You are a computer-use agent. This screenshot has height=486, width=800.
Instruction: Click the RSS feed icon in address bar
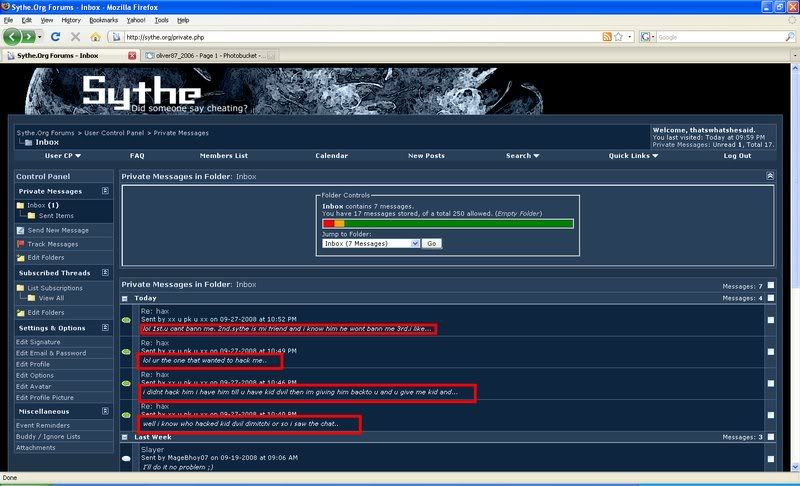coord(607,37)
